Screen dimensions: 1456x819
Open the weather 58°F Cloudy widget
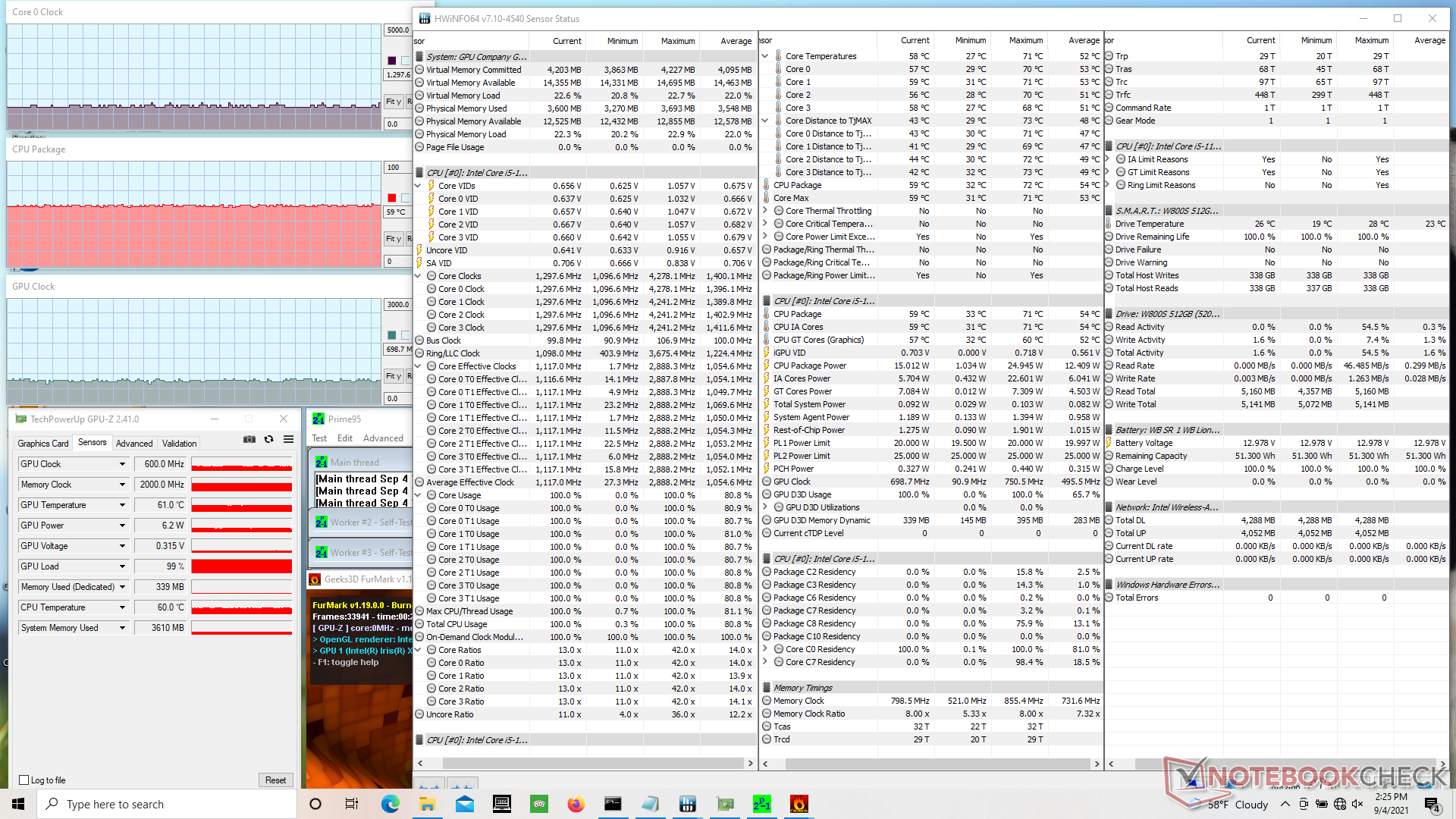pos(1229,804)
